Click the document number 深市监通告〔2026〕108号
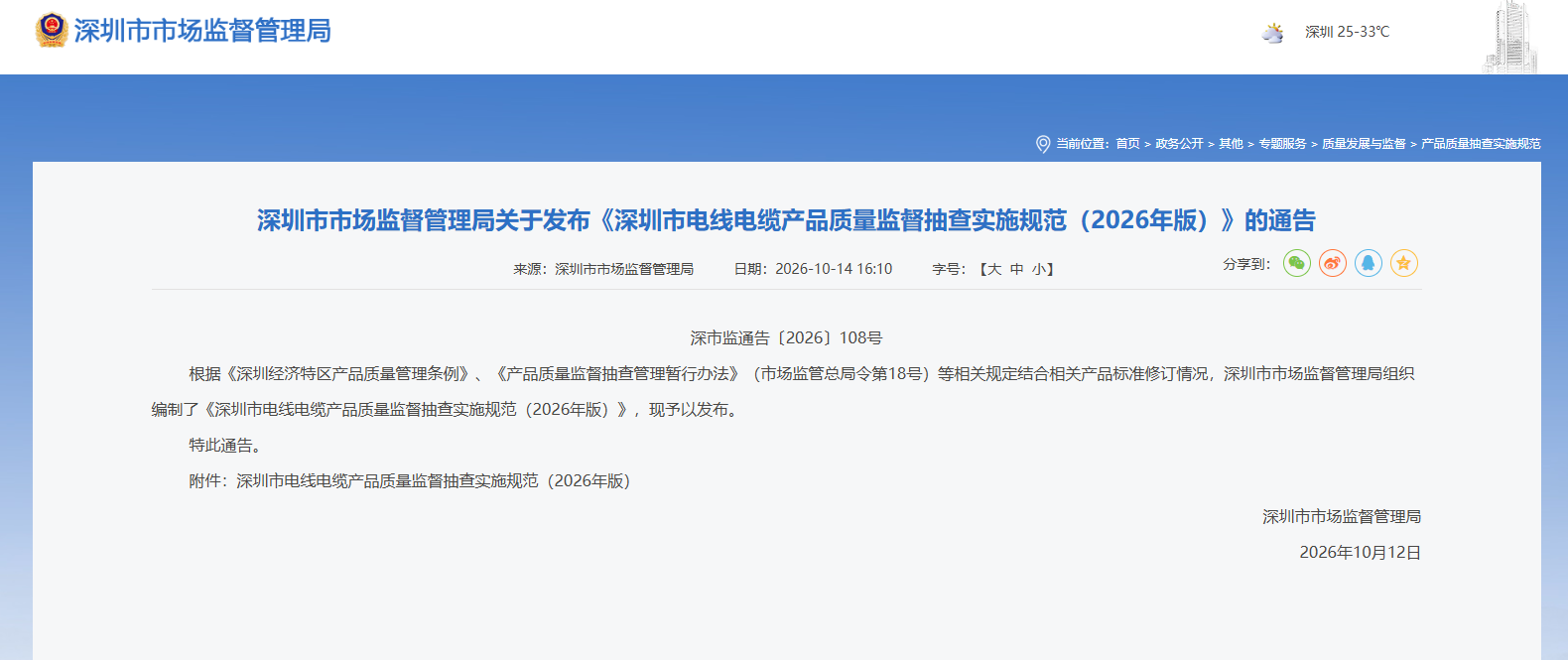 786,338
